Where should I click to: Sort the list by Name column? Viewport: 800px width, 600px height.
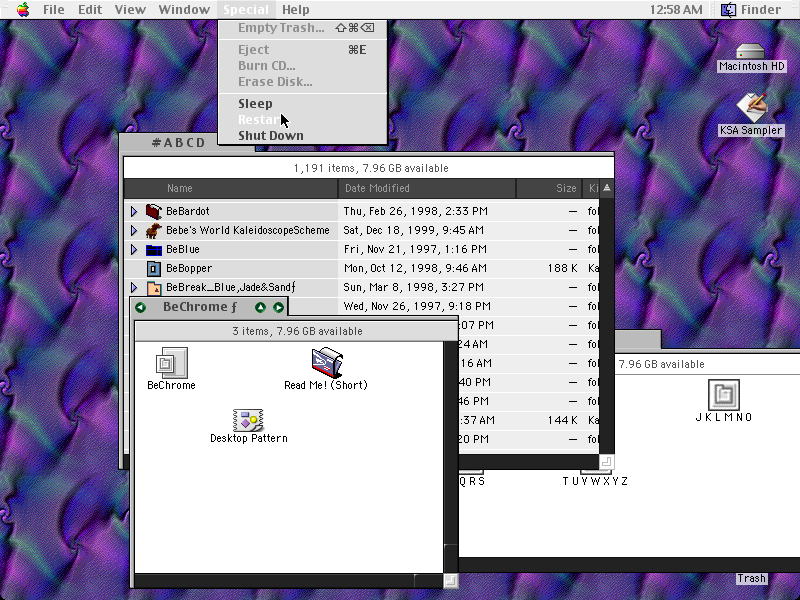pos(231,188)
